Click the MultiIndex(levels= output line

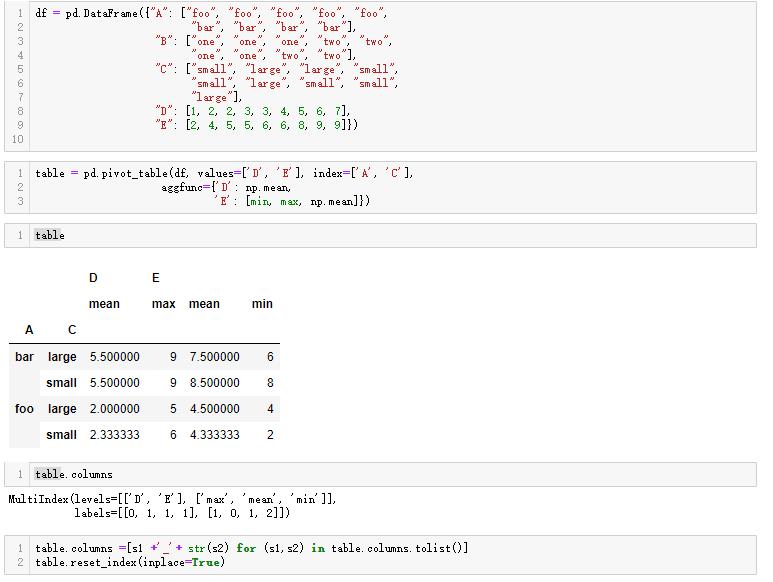pos(172,499)
